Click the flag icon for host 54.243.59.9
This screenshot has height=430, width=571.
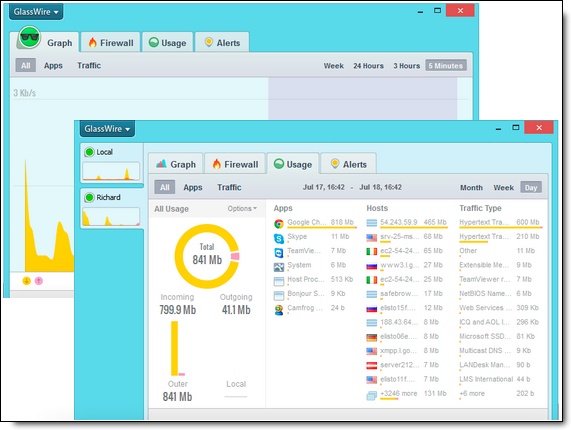[372, 223]
